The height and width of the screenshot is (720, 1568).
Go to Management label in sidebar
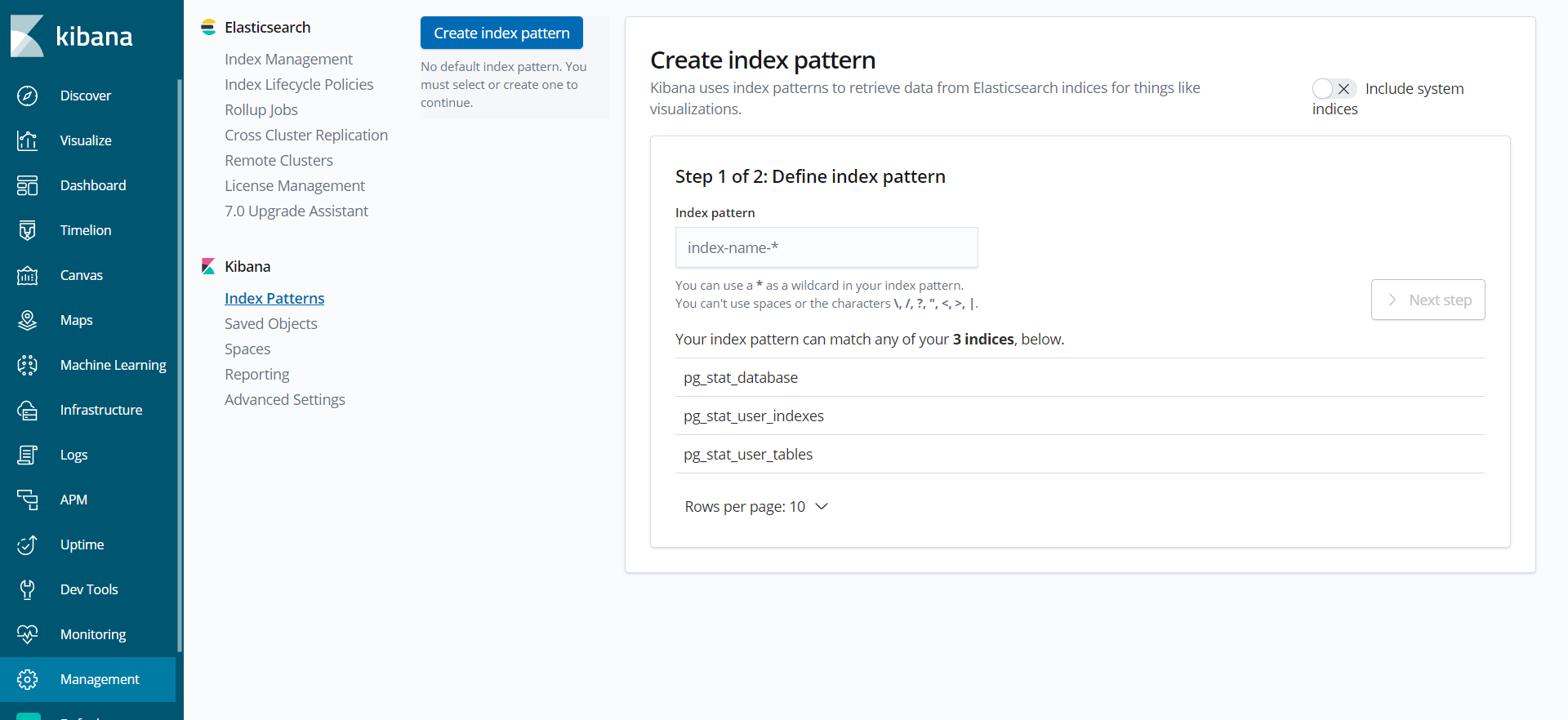pyautogui.click(x=100, y=679)
